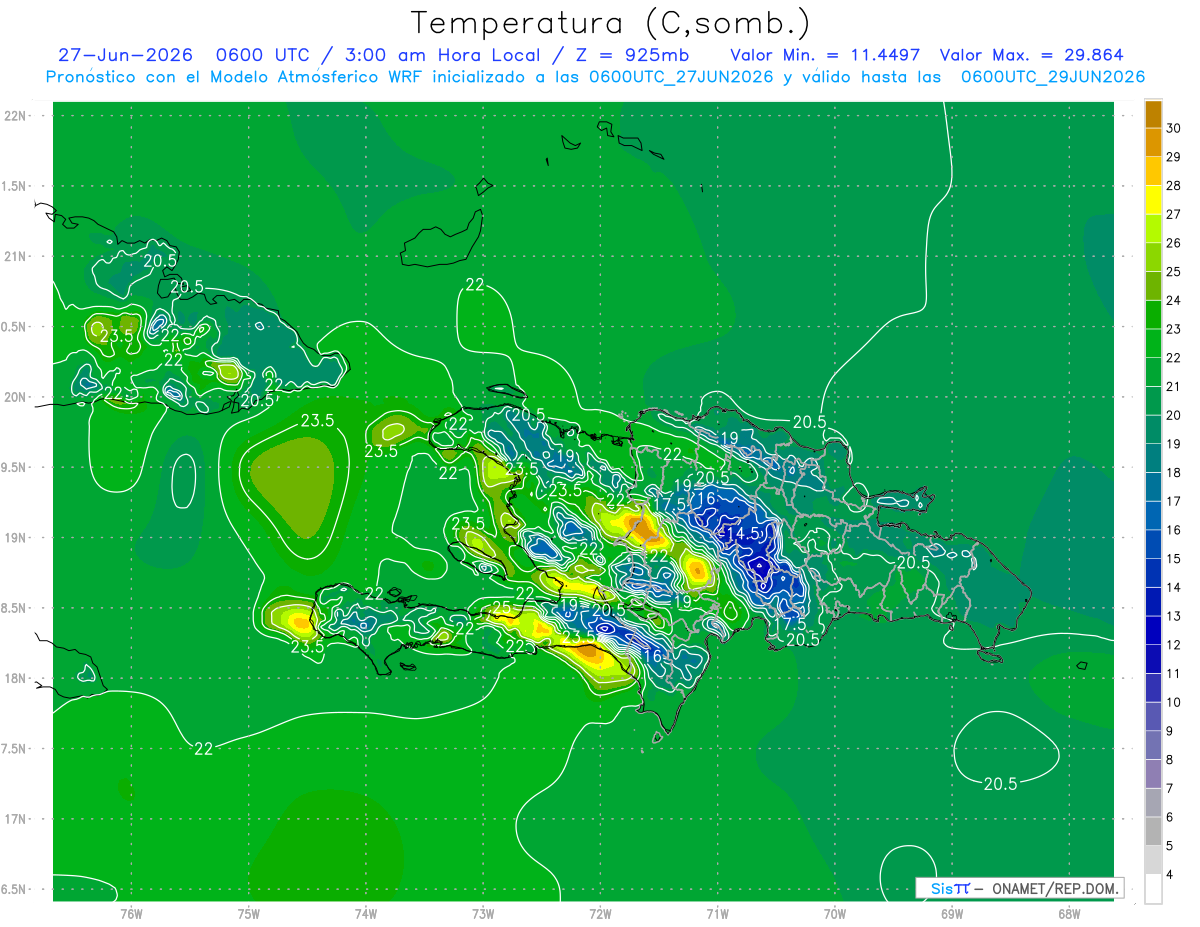Click the teal legend swatch between 18 and 19

pos(1153,458)
